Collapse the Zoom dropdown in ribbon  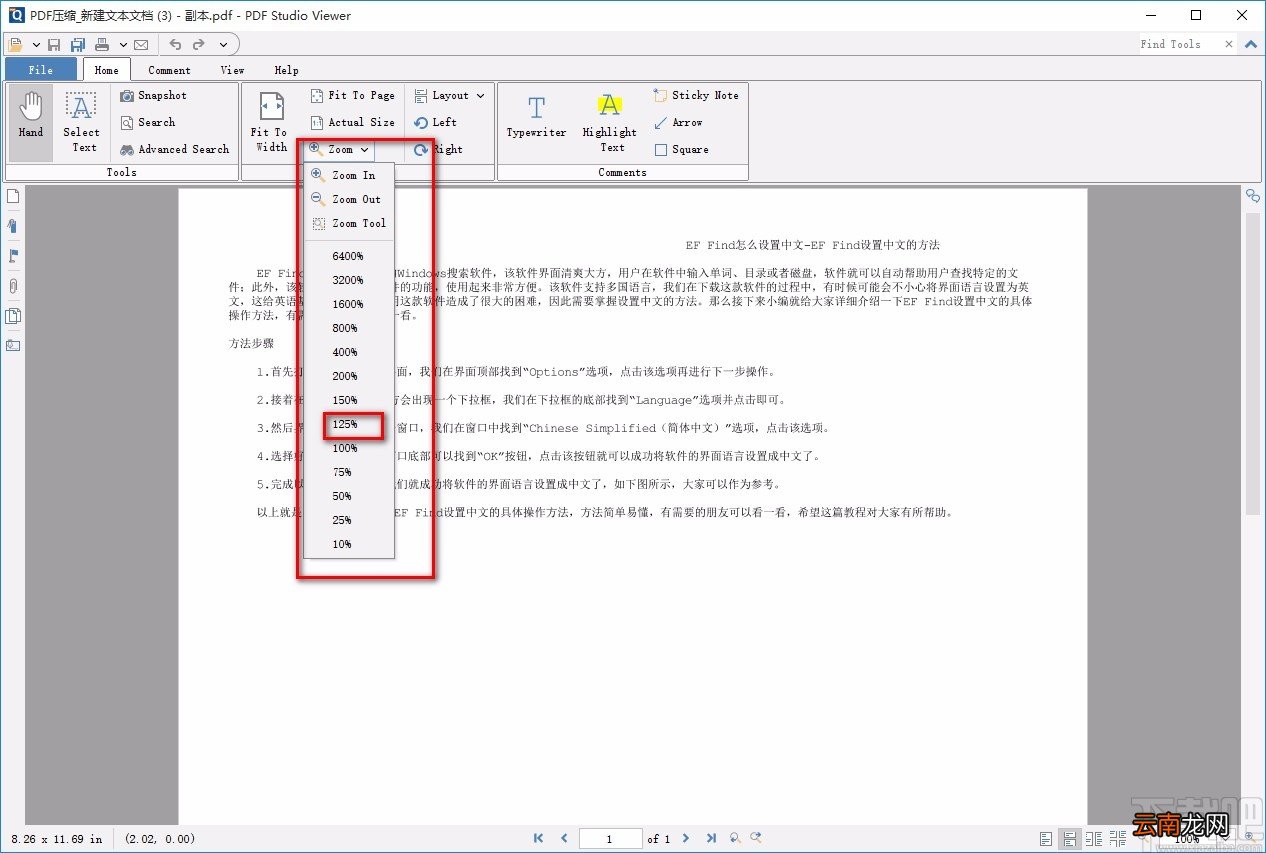pyautogui.click(x=340, y=149)
